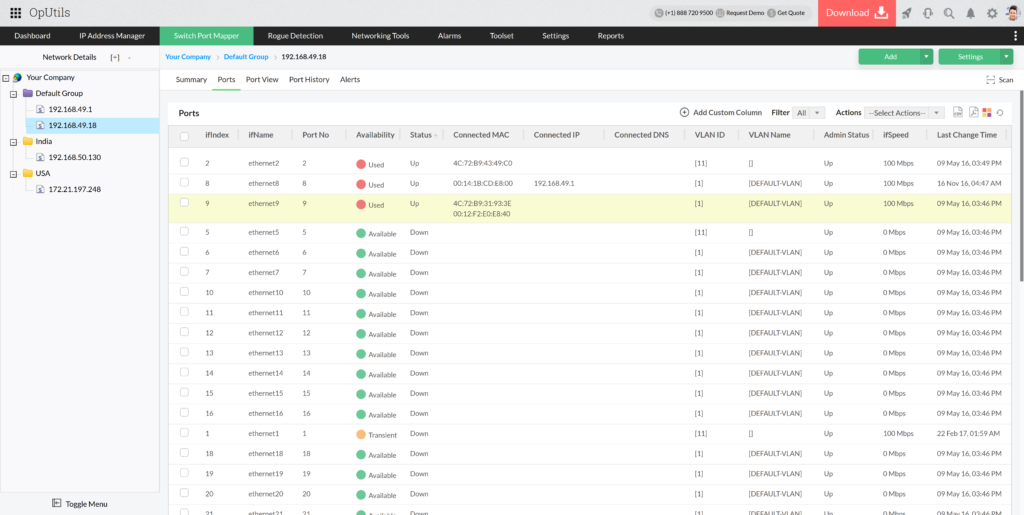This screenshot has height=515, width=1024.
Task: Collapse the India group in the tree
Action: 13,142
